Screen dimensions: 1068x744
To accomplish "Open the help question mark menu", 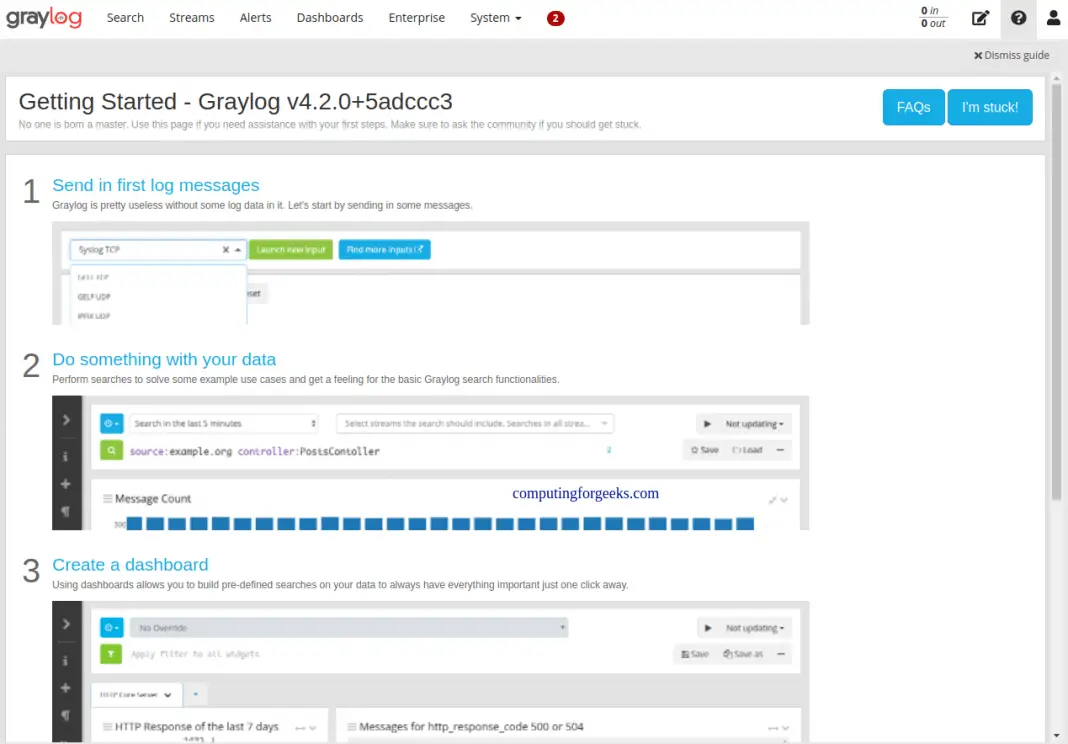I will point(1018,17).
